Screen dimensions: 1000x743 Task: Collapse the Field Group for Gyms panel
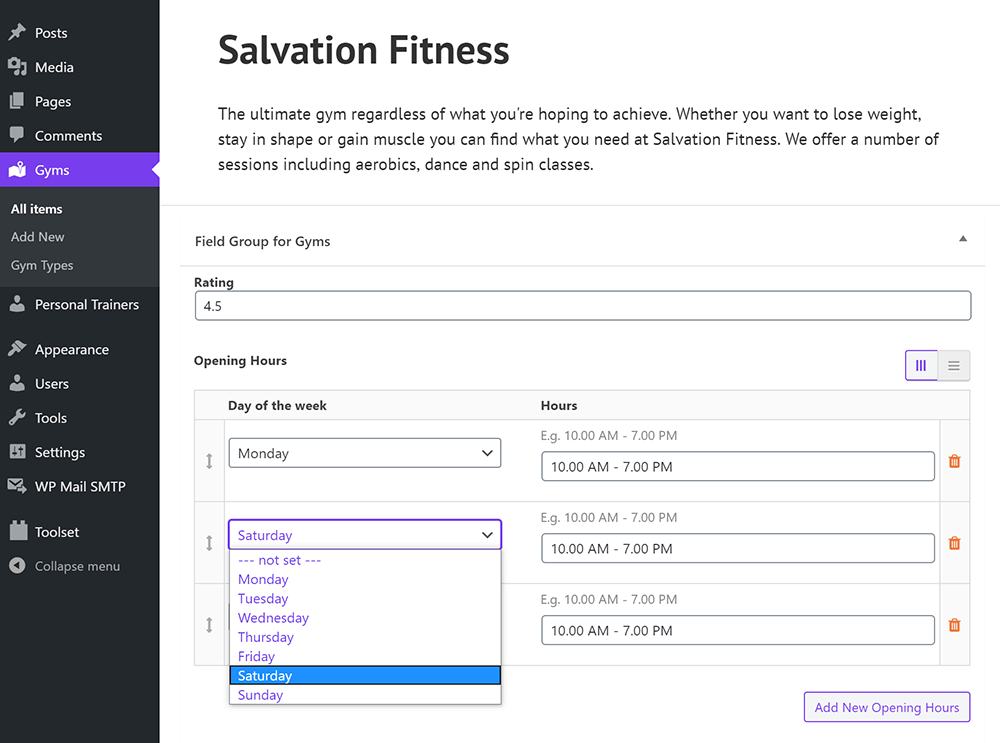click(962, 238)
